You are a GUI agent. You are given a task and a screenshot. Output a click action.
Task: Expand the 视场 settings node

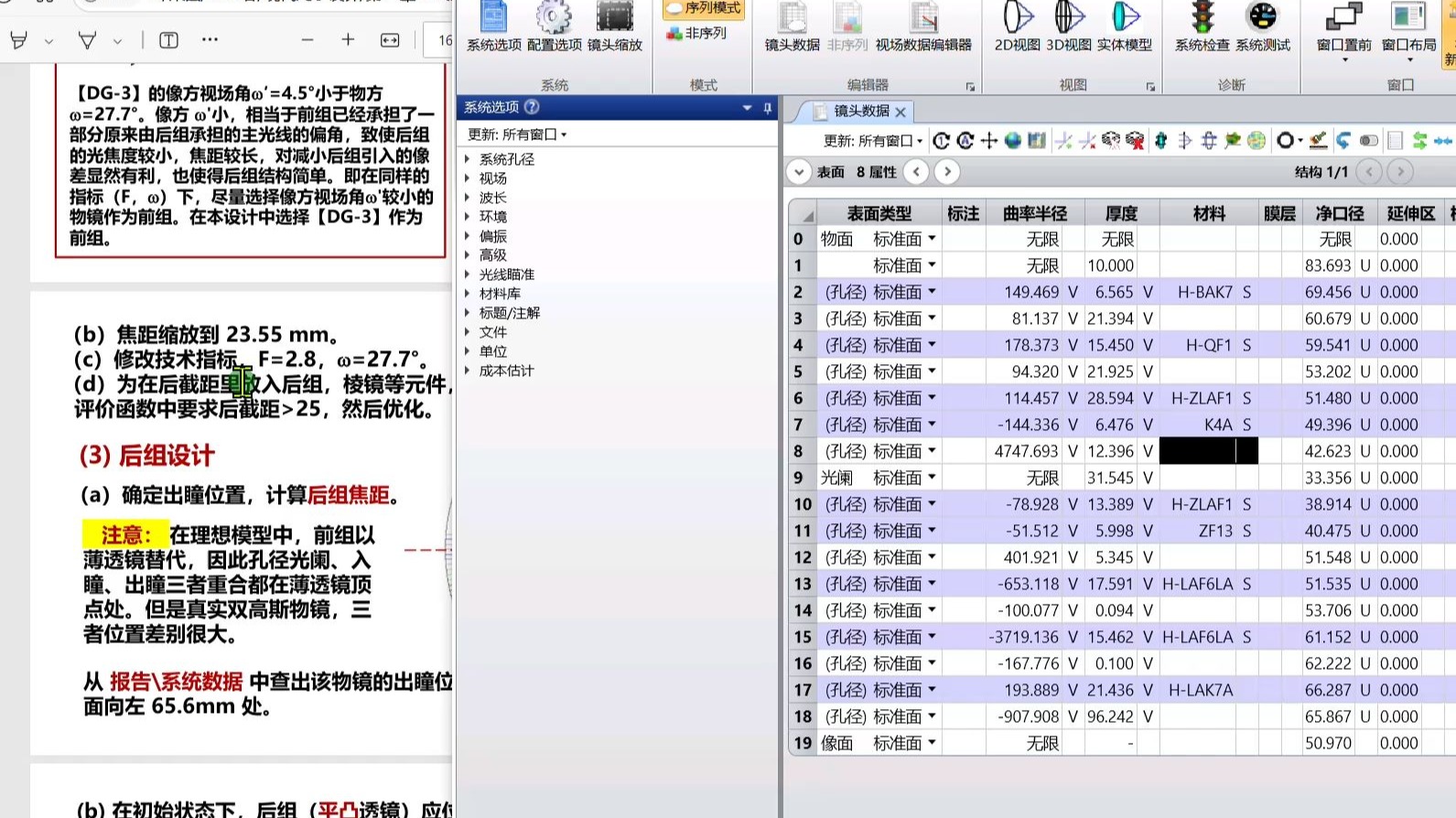point(468,178)
